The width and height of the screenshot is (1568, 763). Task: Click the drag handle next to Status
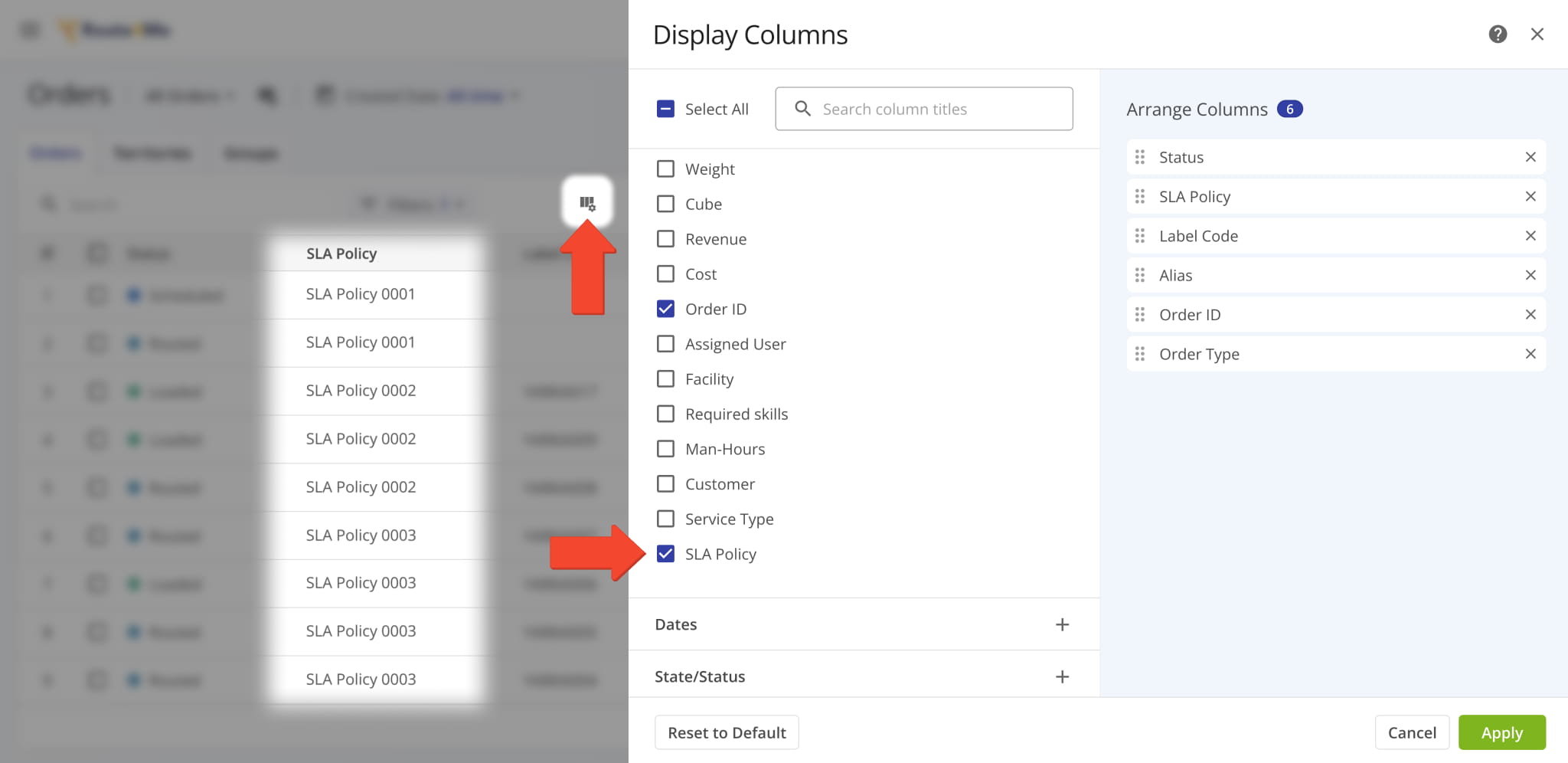coord(1140,157)
